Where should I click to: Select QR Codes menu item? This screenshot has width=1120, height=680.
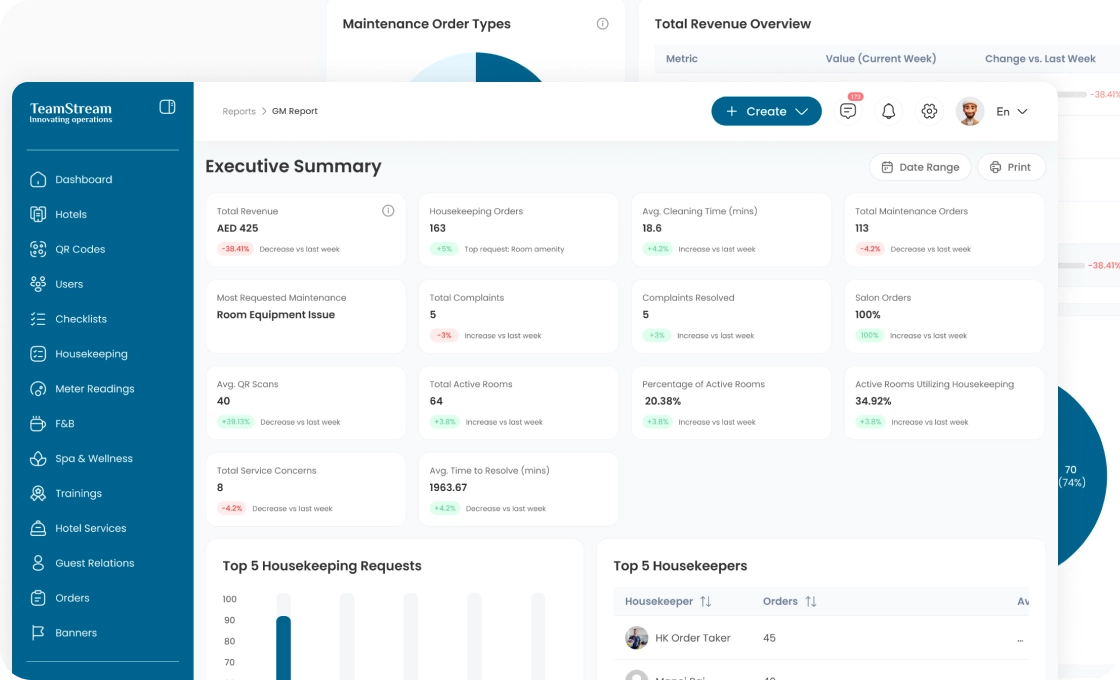[x=80, y=249]
